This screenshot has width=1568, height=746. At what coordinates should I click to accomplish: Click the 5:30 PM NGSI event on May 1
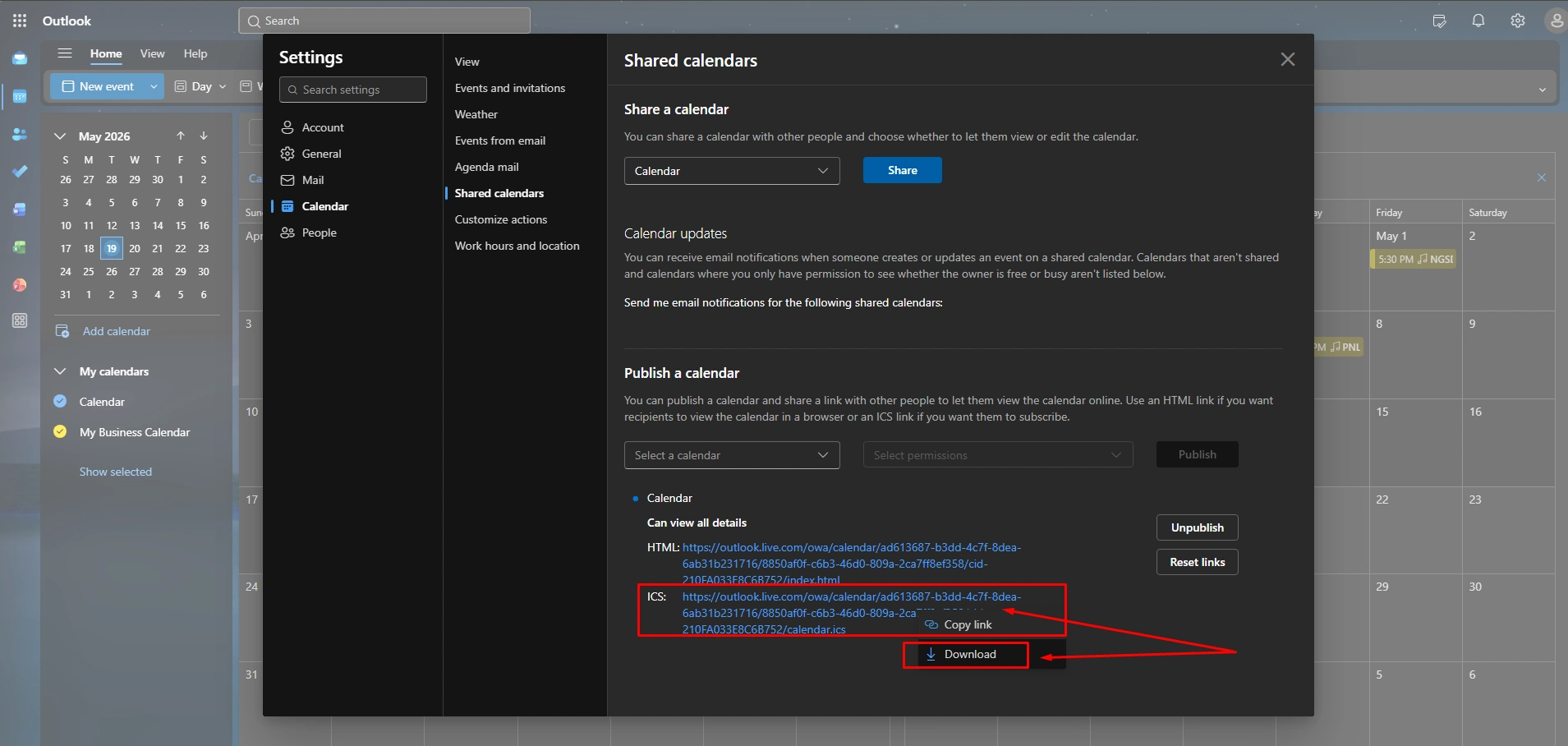pyautogui.click(x=1414, y=259)
